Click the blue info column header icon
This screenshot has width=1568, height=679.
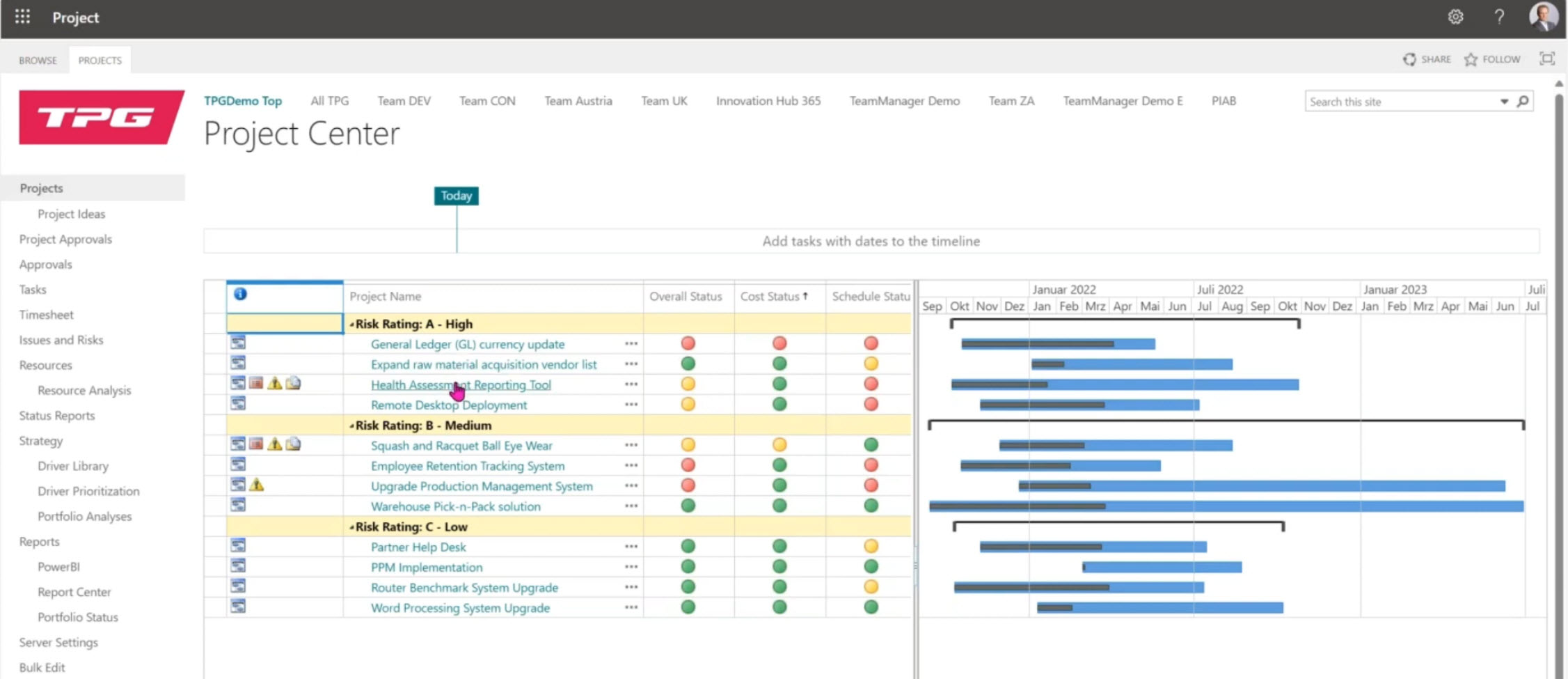click(x=240, y=295)
